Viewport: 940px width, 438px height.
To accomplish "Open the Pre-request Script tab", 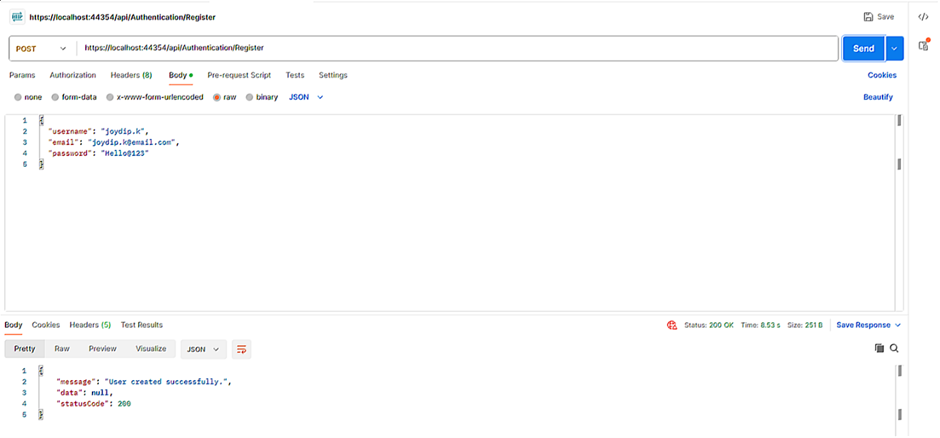I will 239,75.
